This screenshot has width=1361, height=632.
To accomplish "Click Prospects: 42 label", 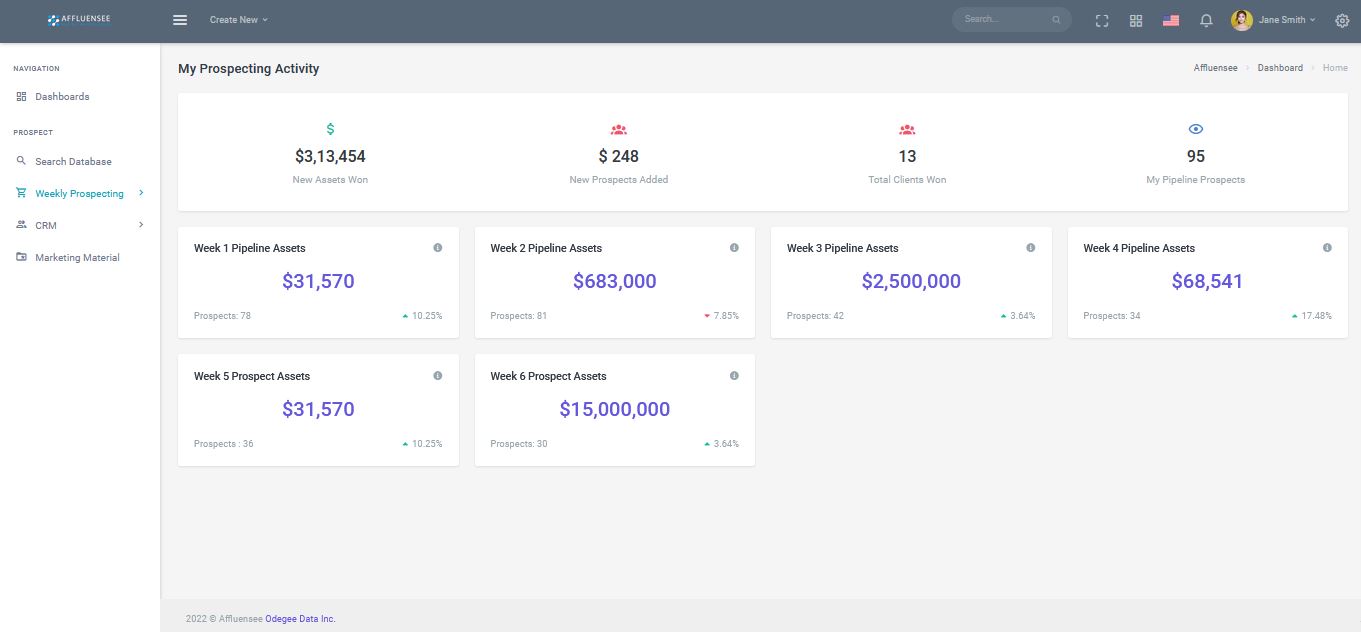I will pyautogui.click(x=815, y=316).
